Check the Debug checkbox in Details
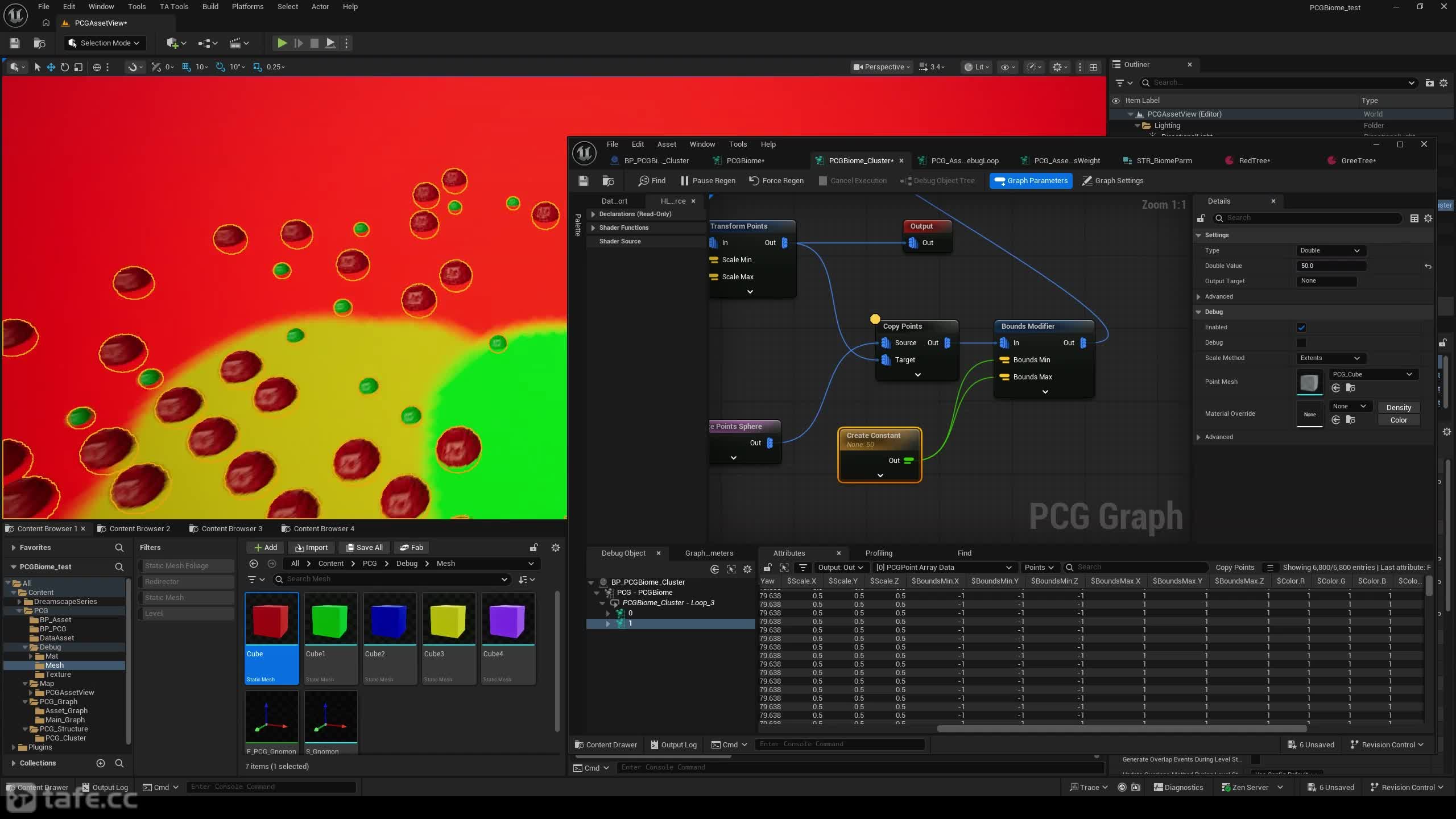1456x819 pixels. 1301,343
